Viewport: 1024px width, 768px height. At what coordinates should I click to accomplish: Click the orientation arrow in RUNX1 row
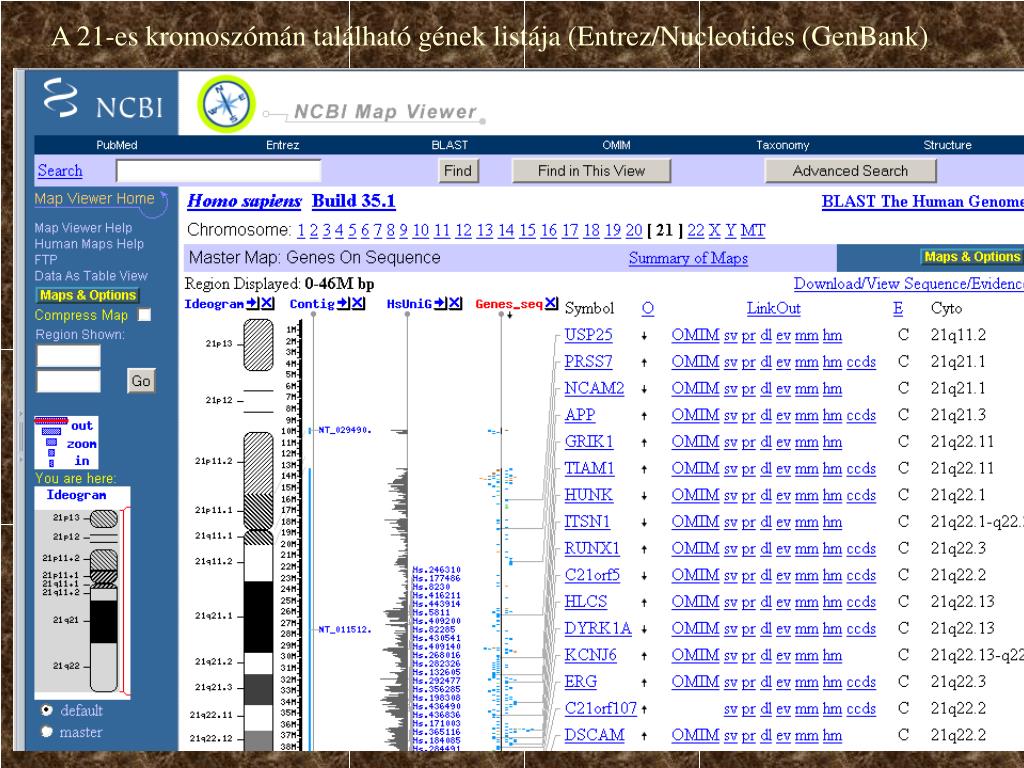[644, 549]
